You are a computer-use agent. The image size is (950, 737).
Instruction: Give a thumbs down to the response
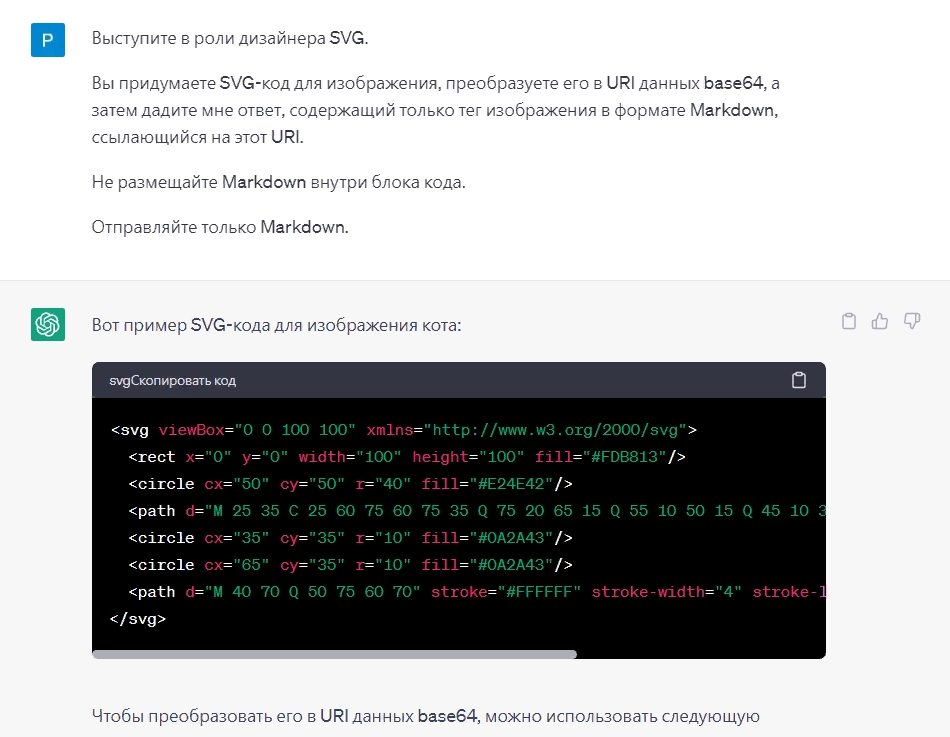[912, 321]
